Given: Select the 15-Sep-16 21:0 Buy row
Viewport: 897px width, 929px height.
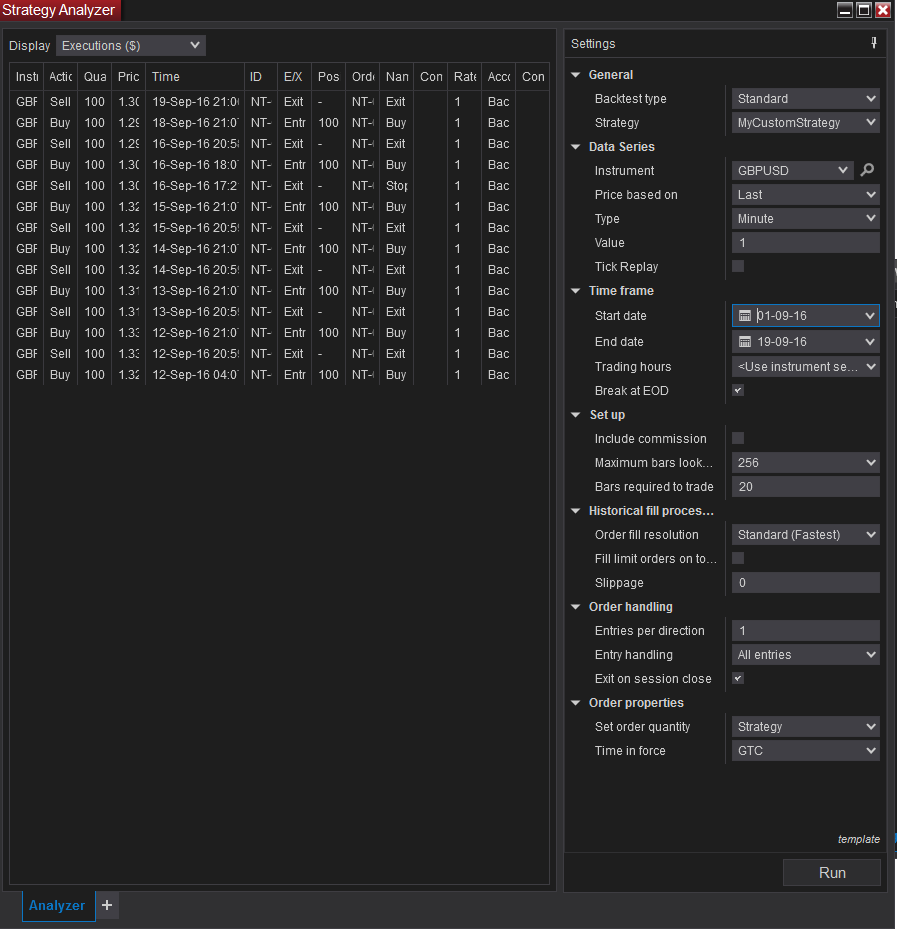Looking at the screenshot, I should click(280, 206).
